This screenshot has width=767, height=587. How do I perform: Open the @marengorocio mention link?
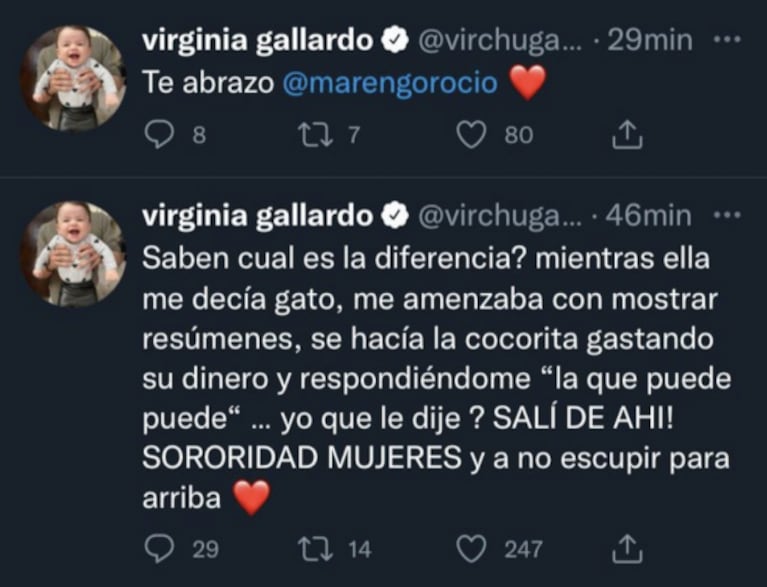click(x=388, y=84)
